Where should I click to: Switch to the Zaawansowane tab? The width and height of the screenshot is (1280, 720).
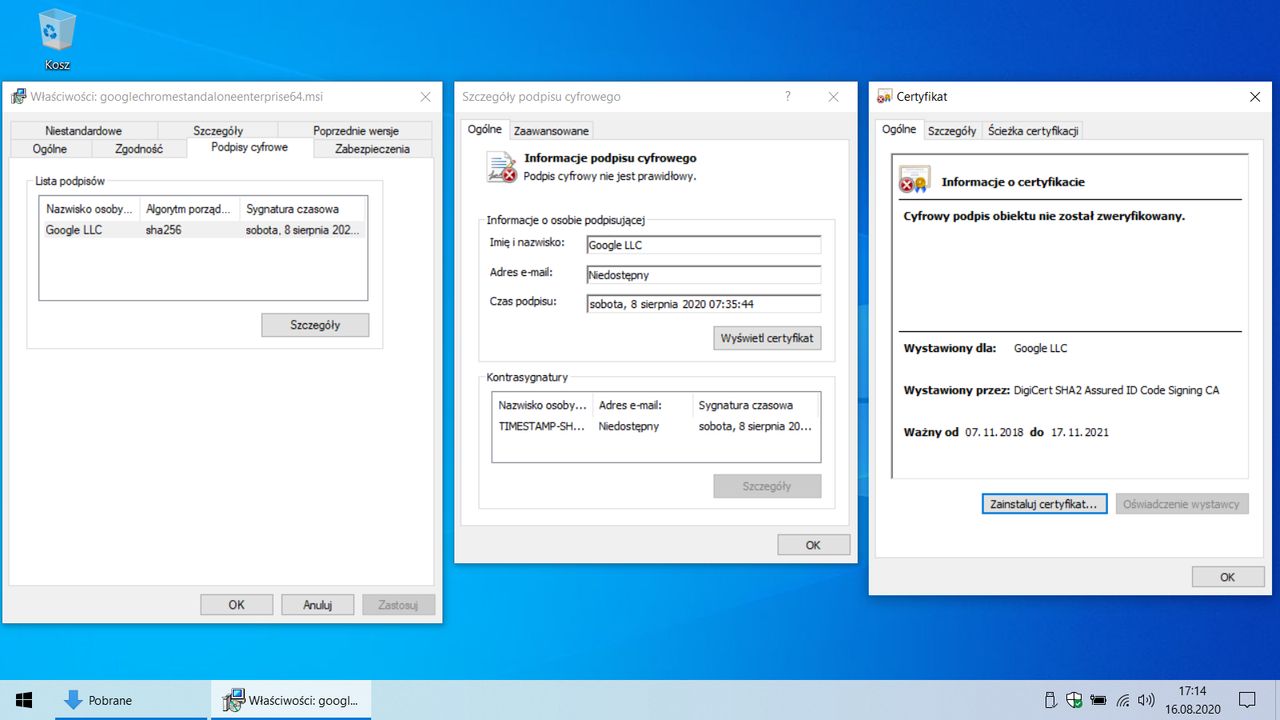click(x=551, y=131)
